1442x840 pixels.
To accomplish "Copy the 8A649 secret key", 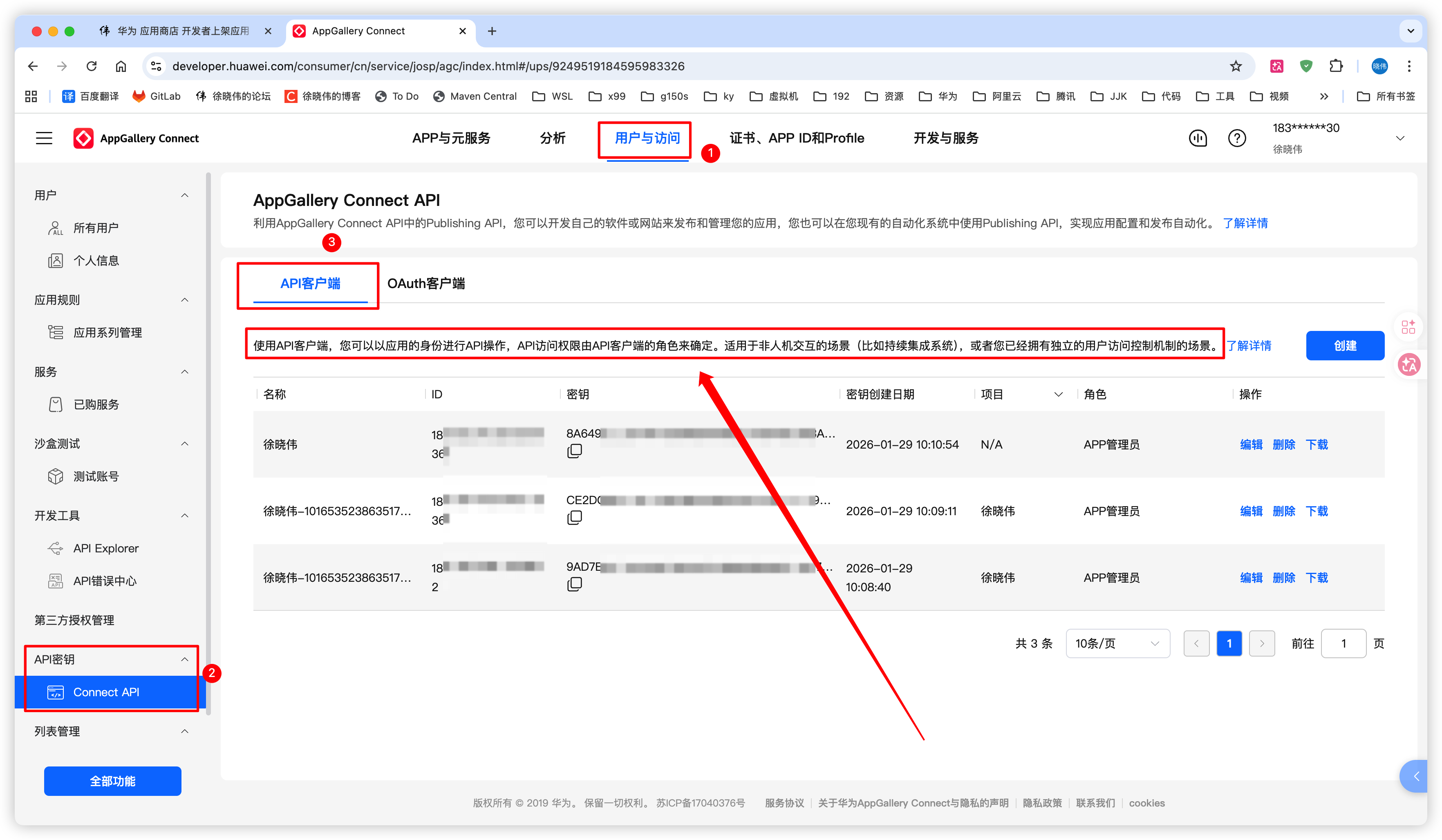I will pyautogui.click(x=574, y=451).
